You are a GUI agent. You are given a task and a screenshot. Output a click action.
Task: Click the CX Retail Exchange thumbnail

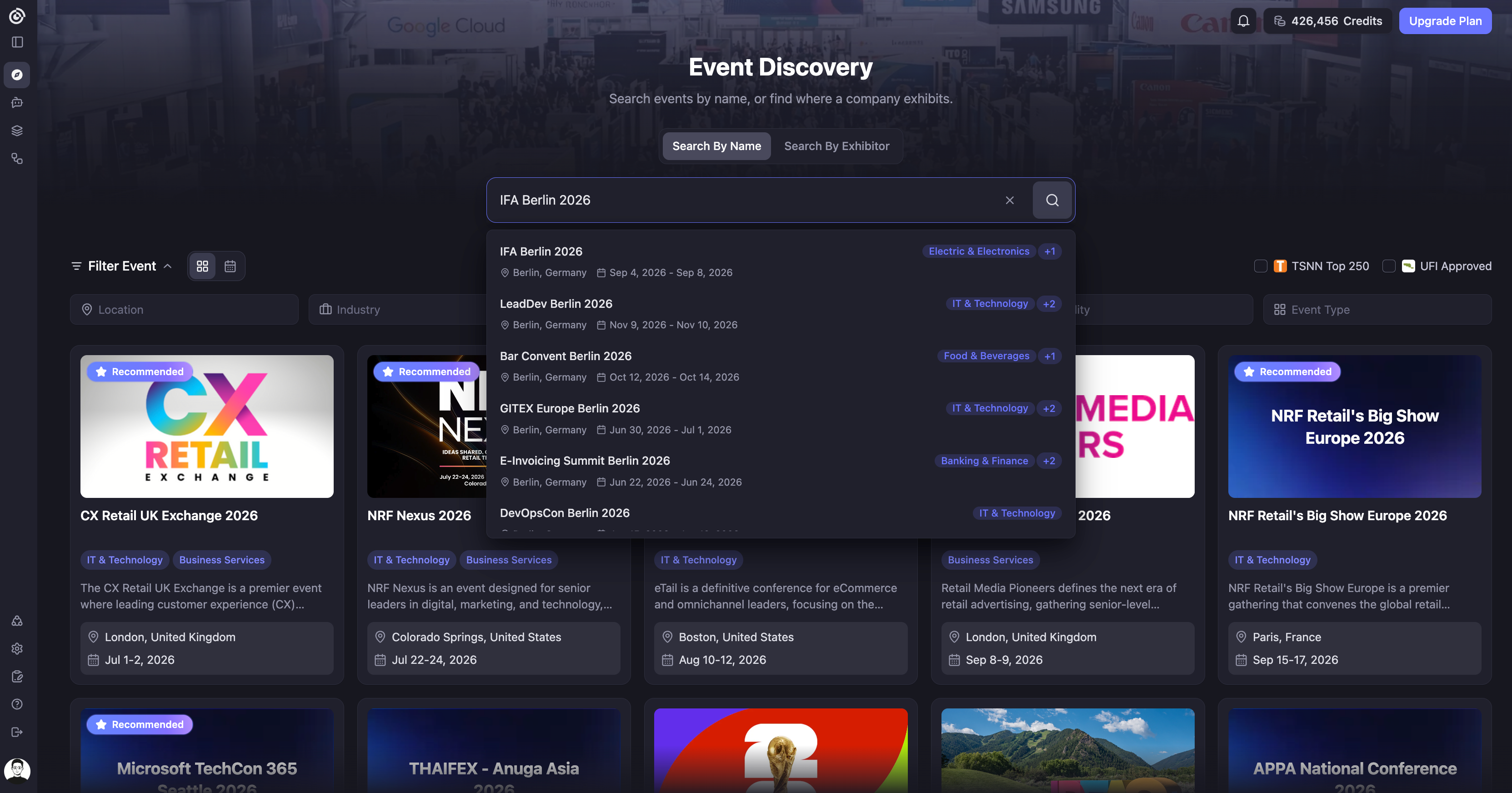[x=206, y=426]
